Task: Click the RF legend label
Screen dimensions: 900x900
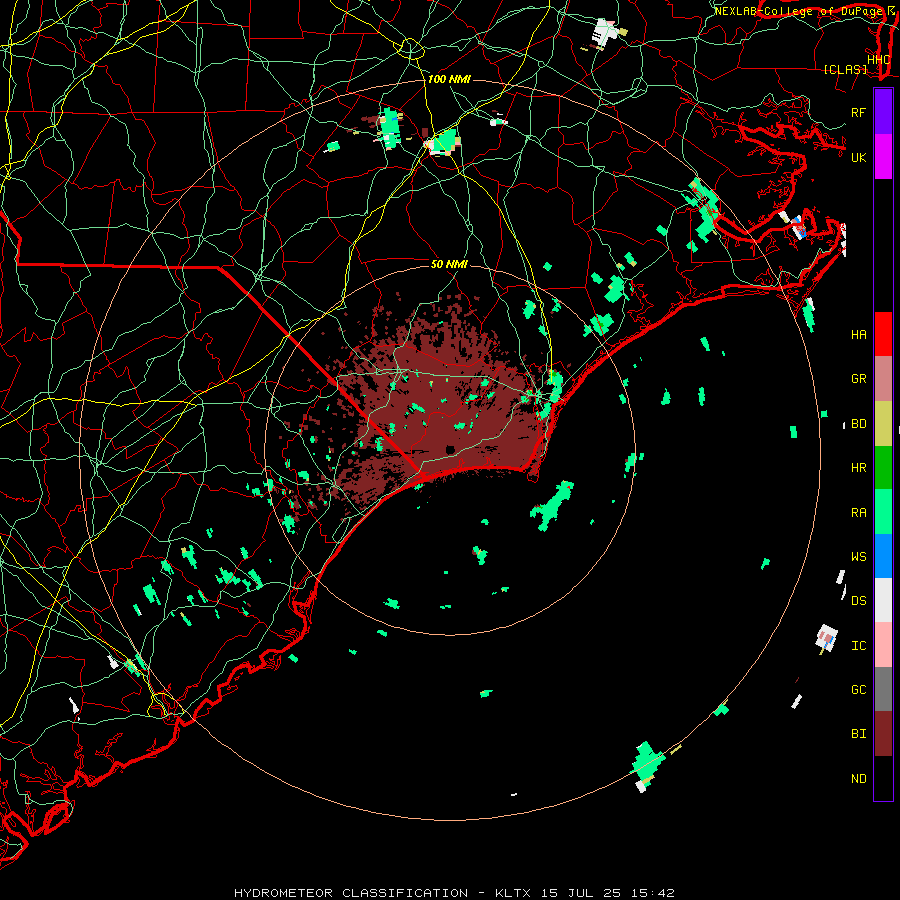Action: pos(858,112)
